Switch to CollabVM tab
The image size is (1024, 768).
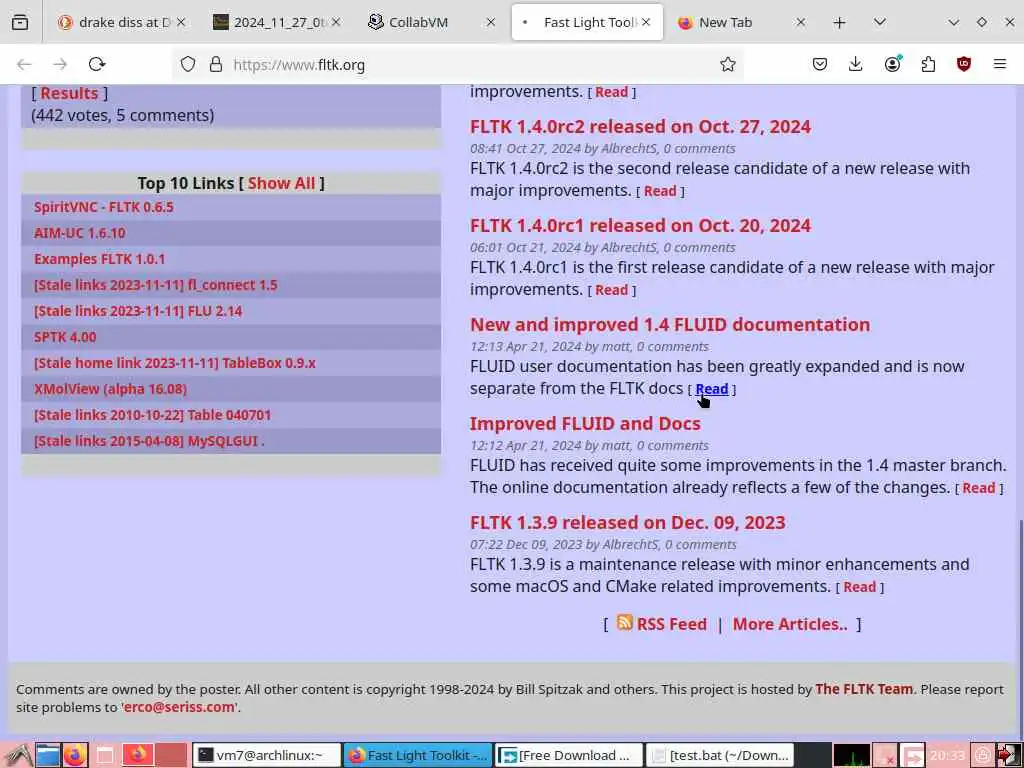tap(432, 22)
